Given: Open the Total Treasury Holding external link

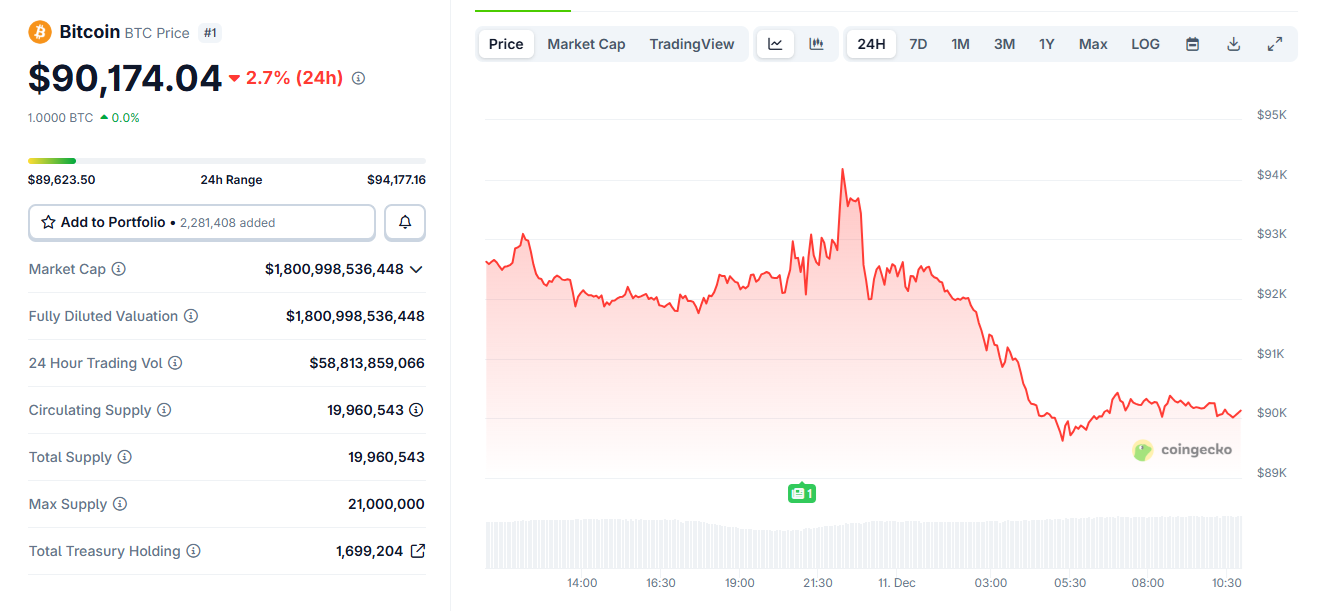Looking at the screenshot, I should pos(417,550).
